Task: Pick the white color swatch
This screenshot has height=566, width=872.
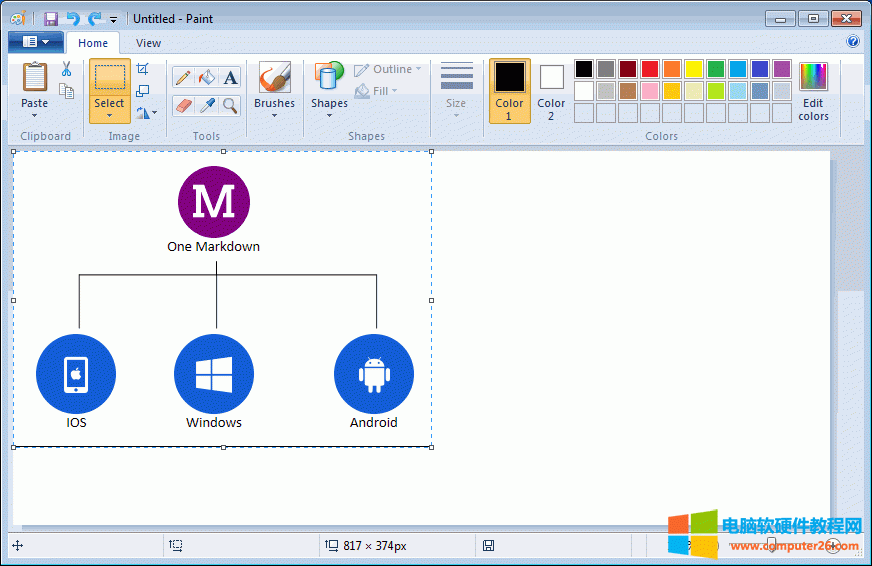Action: point(584,91)
